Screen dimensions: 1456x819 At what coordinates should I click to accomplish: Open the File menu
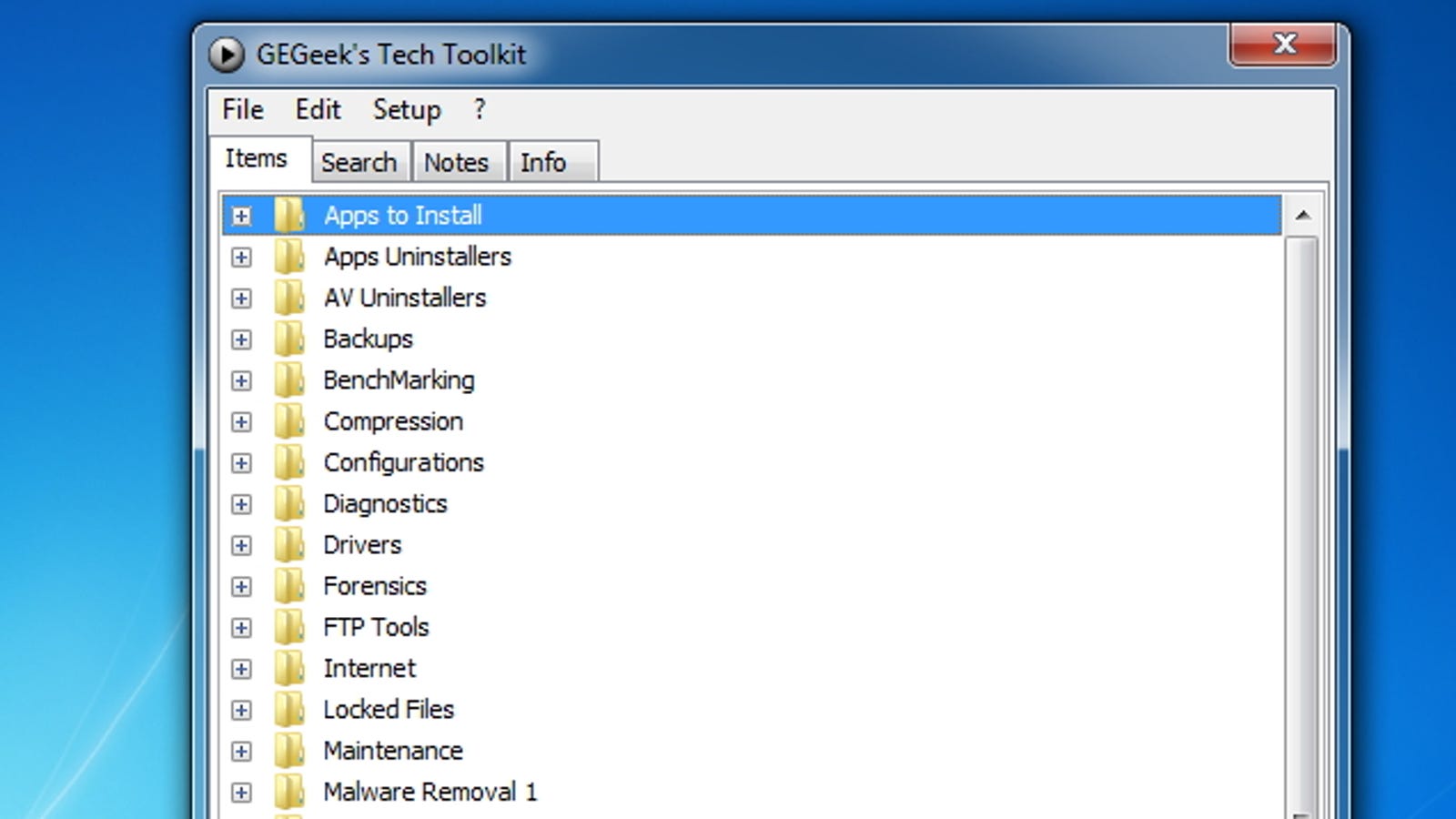(x=243, y=110)
